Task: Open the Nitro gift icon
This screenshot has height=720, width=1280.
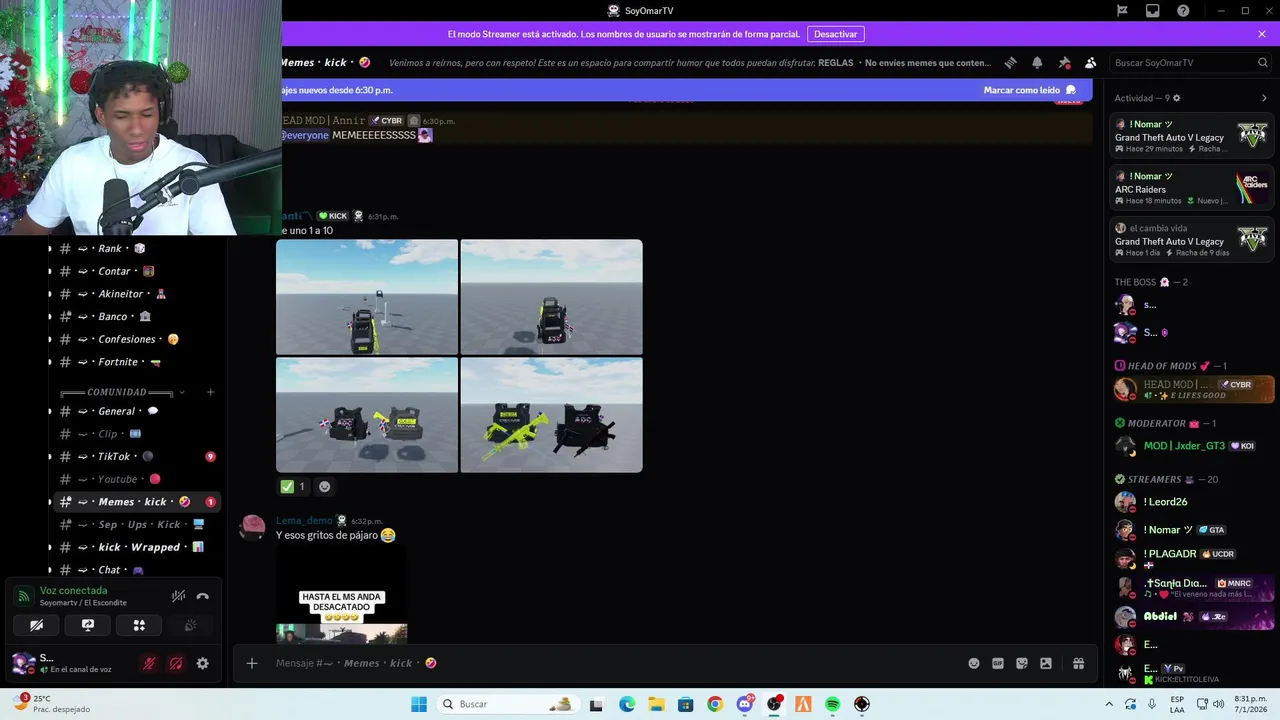Action: (x=1078, y=663)
